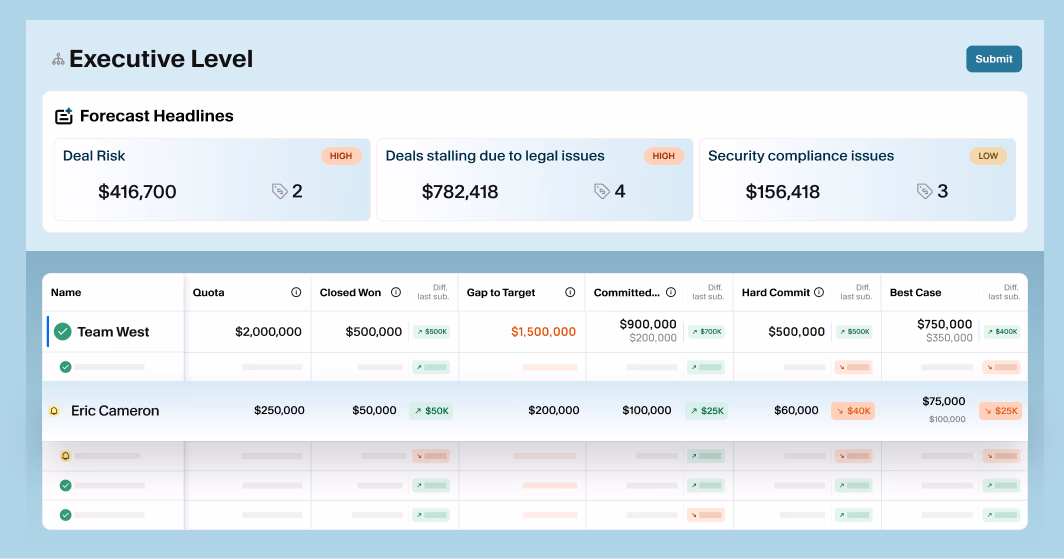This screenshot has width=1064, height=559.
Task: Click the green check icon beside Team West
Action: (x=62, y=332)
